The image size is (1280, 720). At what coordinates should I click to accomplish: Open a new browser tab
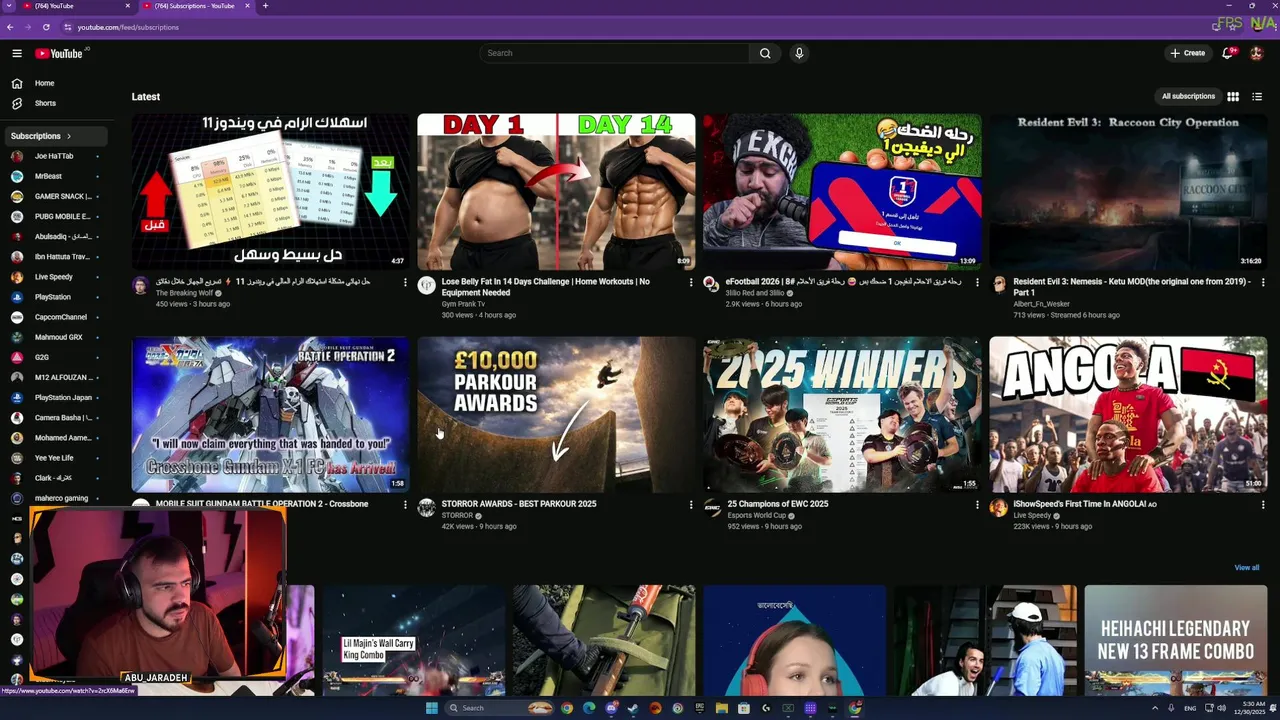click(265, 6)
